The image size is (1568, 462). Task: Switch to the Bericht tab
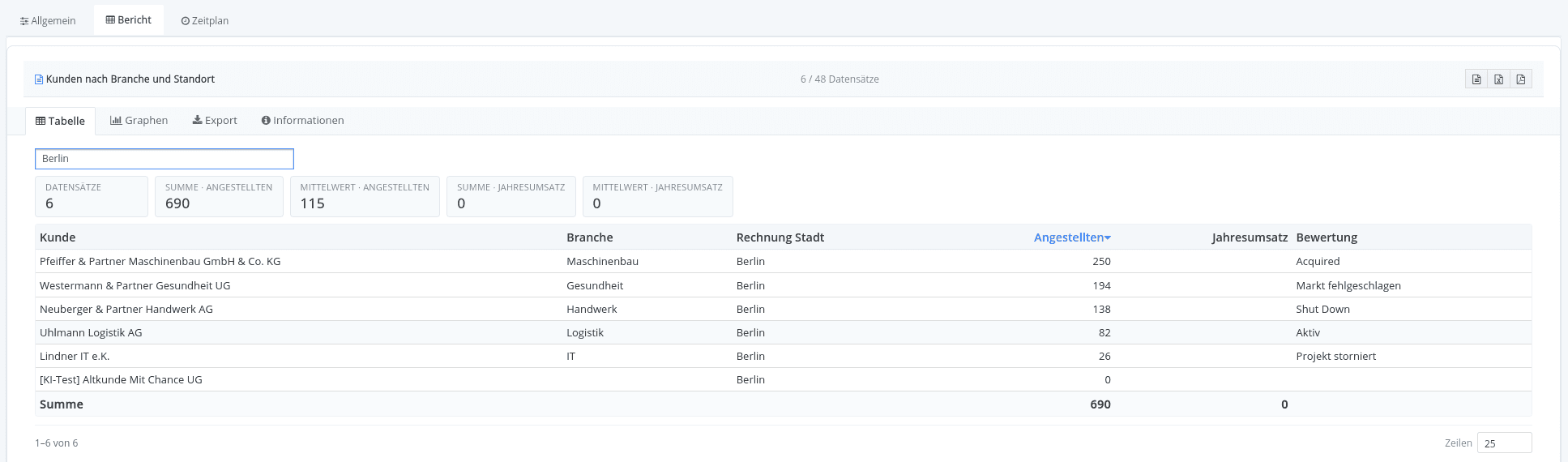129,19
